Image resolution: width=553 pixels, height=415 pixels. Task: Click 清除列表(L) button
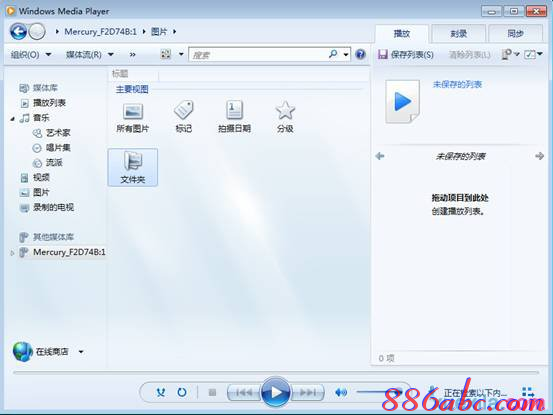pyautogui.click(x=469, y=55)
